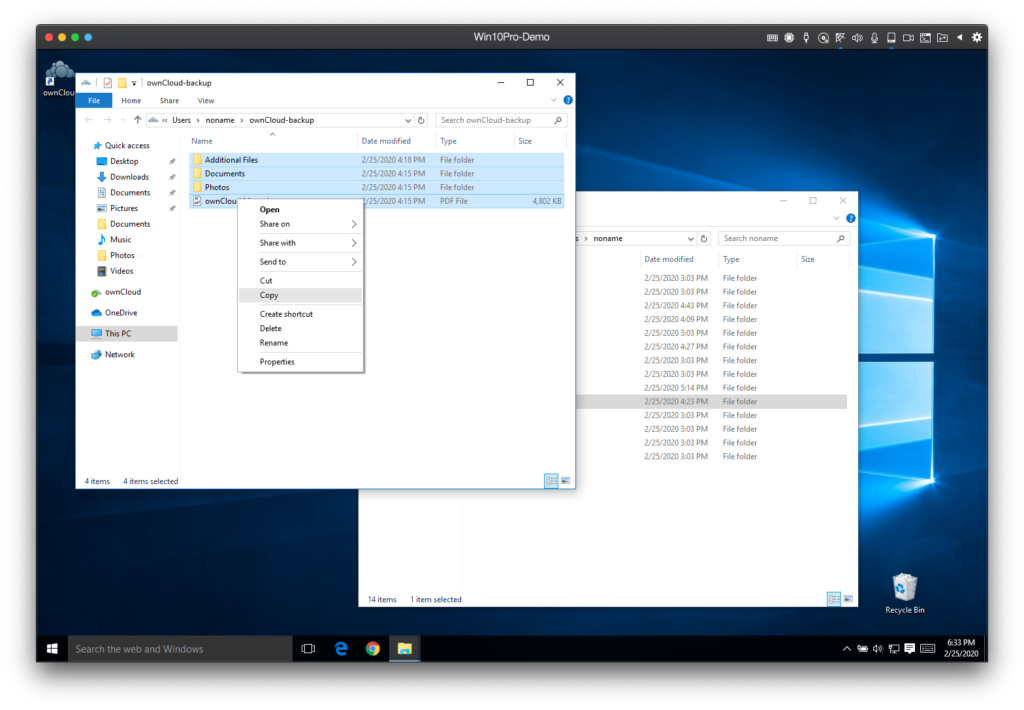
Task: Expand the Send to submenu
Action: coord(300,262)
